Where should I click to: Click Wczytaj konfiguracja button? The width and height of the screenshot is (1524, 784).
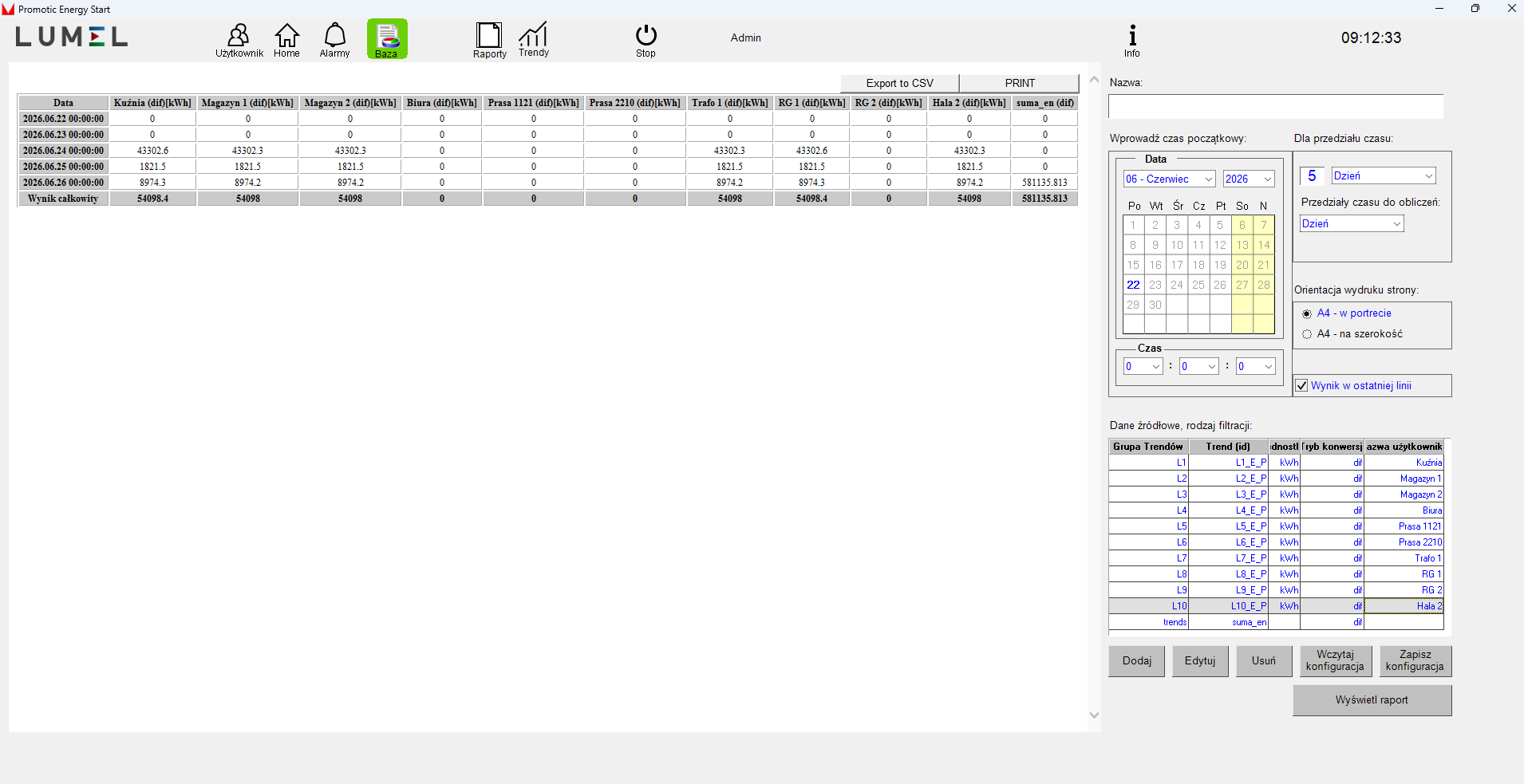click(x=1336, y=661)
